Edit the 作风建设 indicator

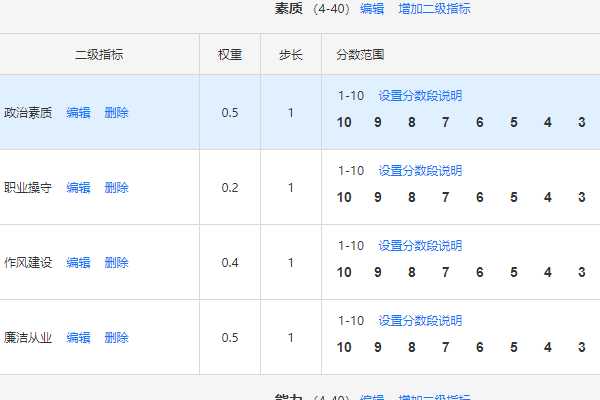[78, 263]
